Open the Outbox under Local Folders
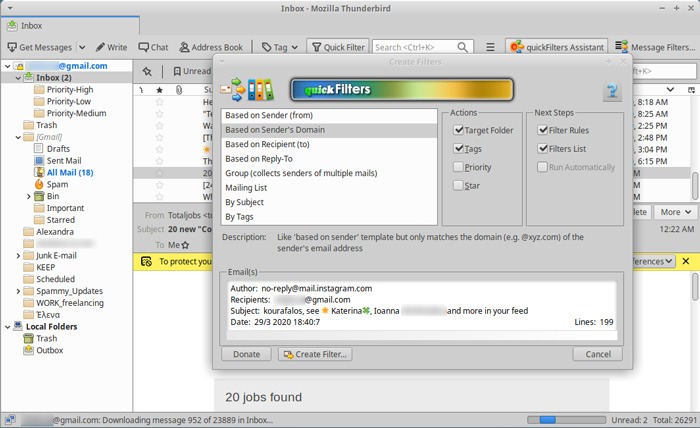700x428 pixels. [50, 350]
